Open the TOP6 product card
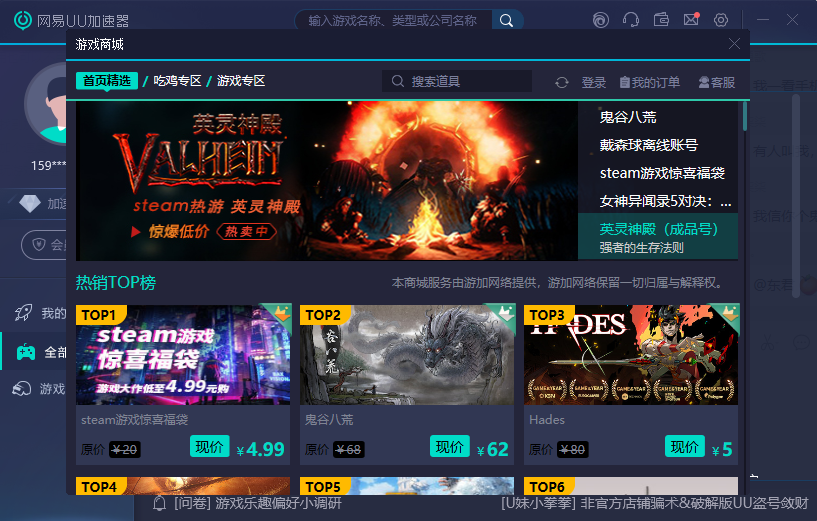817x521 pixels. (x=631, y=486)
